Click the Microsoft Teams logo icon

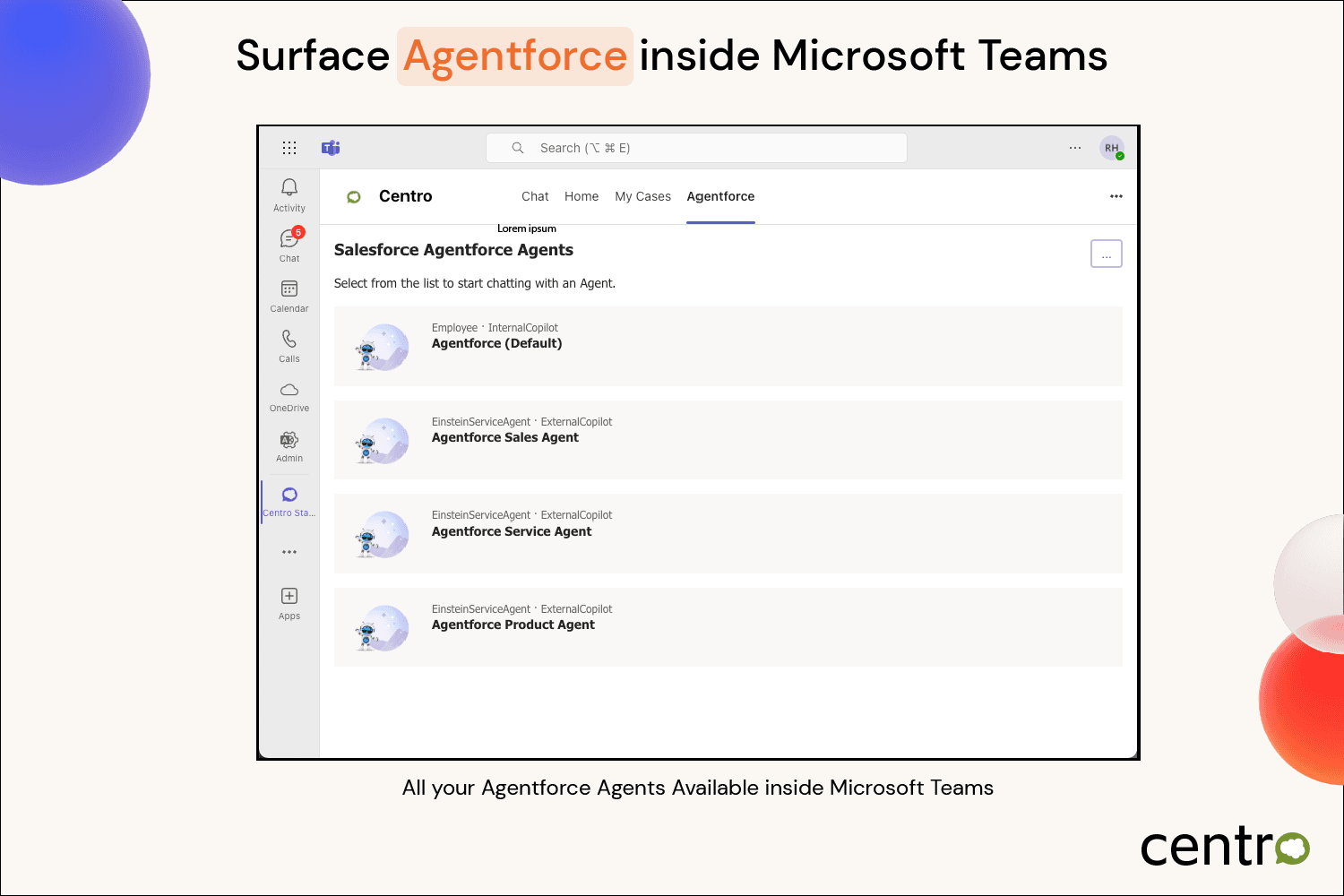click(x=331, y=148)
